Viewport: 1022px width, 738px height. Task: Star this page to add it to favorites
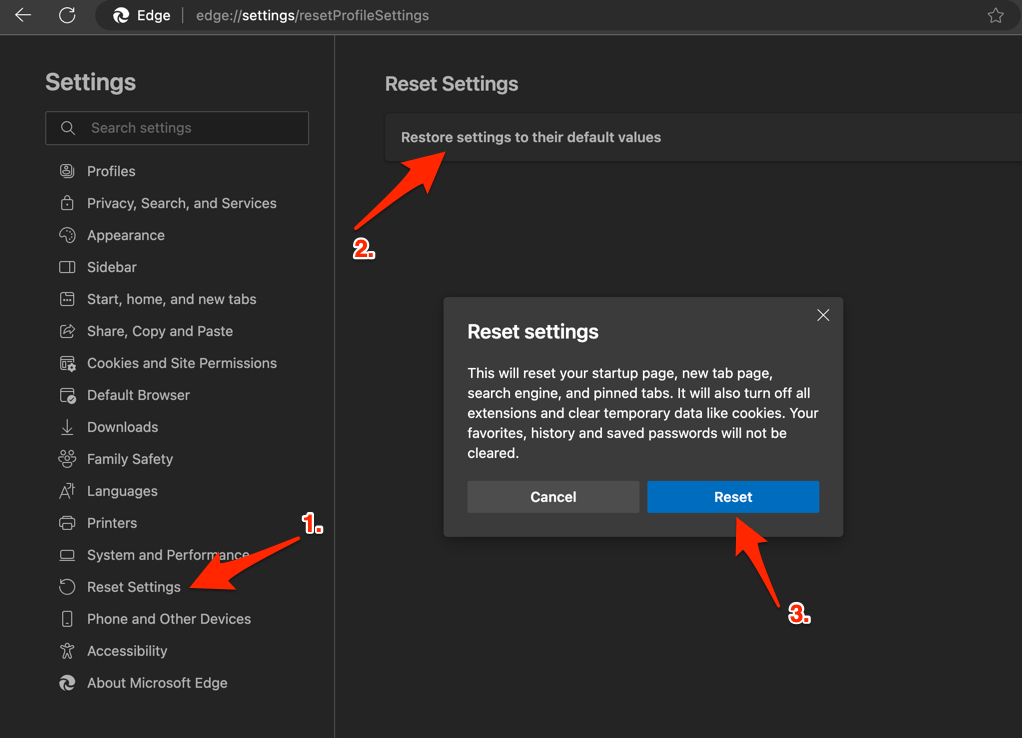(x=995, y=15)
